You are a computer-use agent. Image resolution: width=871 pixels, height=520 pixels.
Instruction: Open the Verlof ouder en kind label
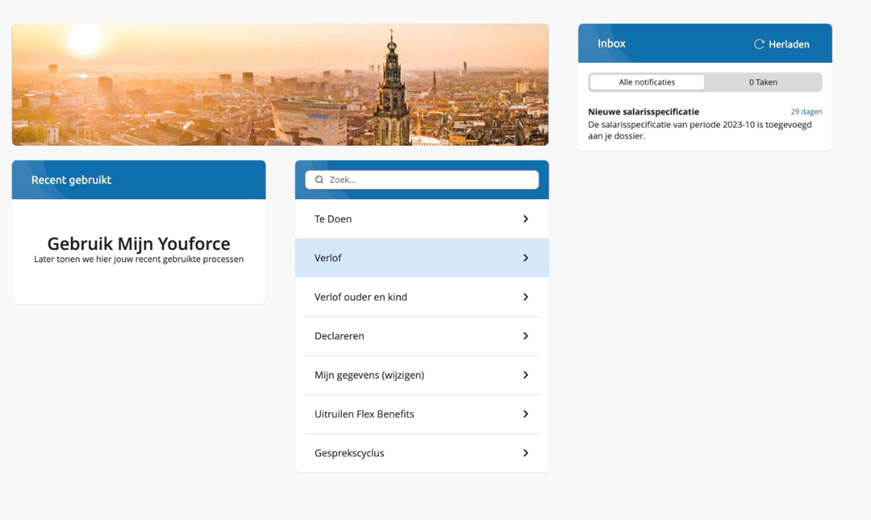361,297
